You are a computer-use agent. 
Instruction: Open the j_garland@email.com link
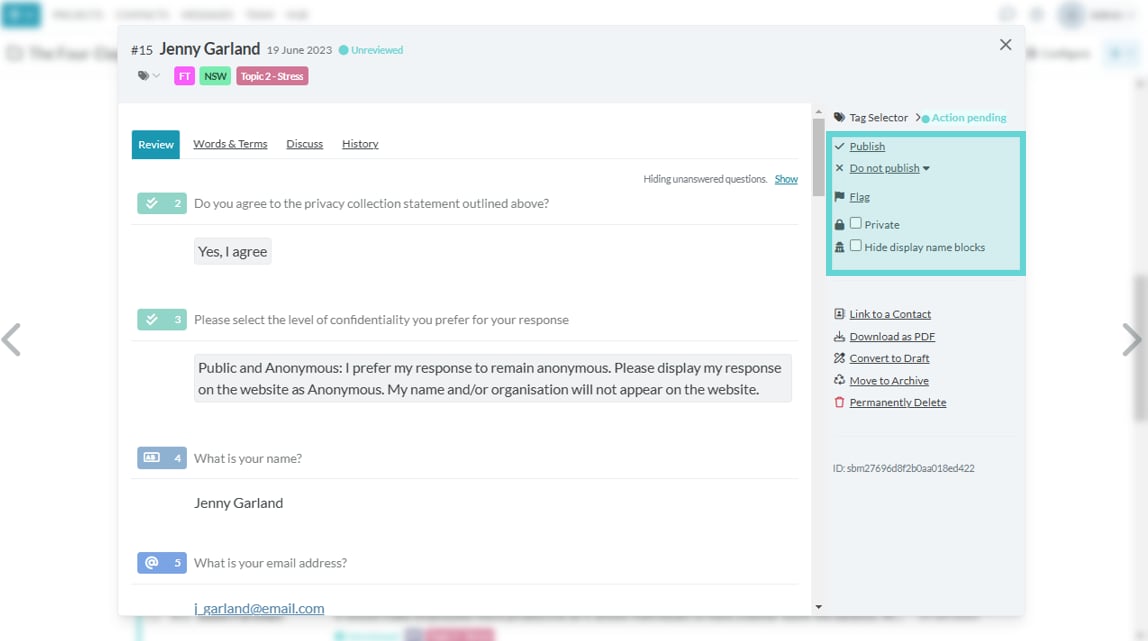pyautogui.click(x=259, y=608)
